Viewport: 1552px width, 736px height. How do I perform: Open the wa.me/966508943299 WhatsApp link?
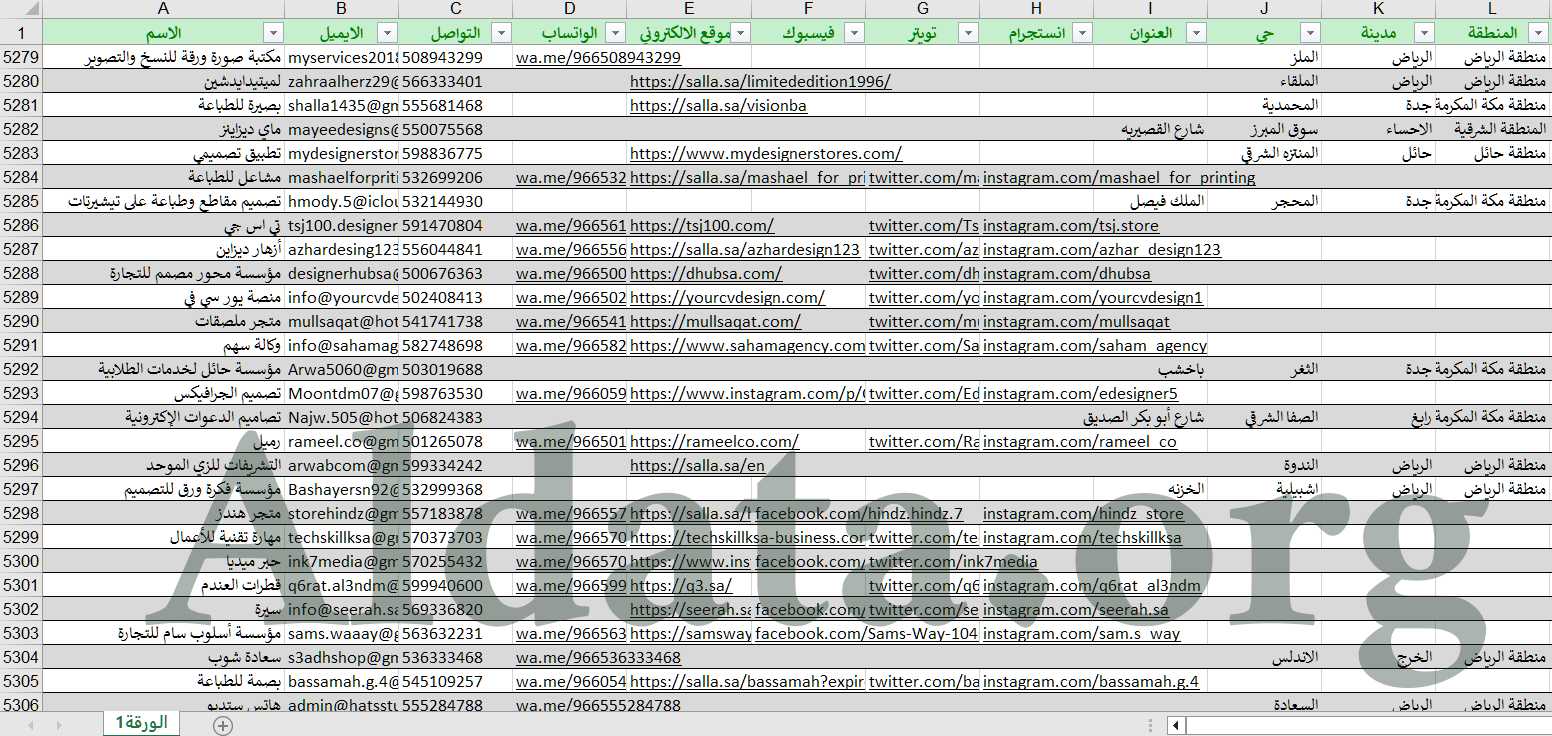pyautogui.click(x=598, y=58)
